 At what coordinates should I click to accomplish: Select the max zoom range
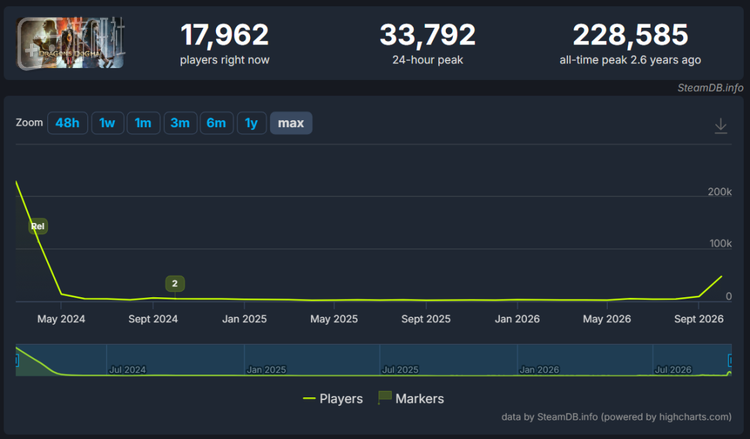click(x=291, y=123)
